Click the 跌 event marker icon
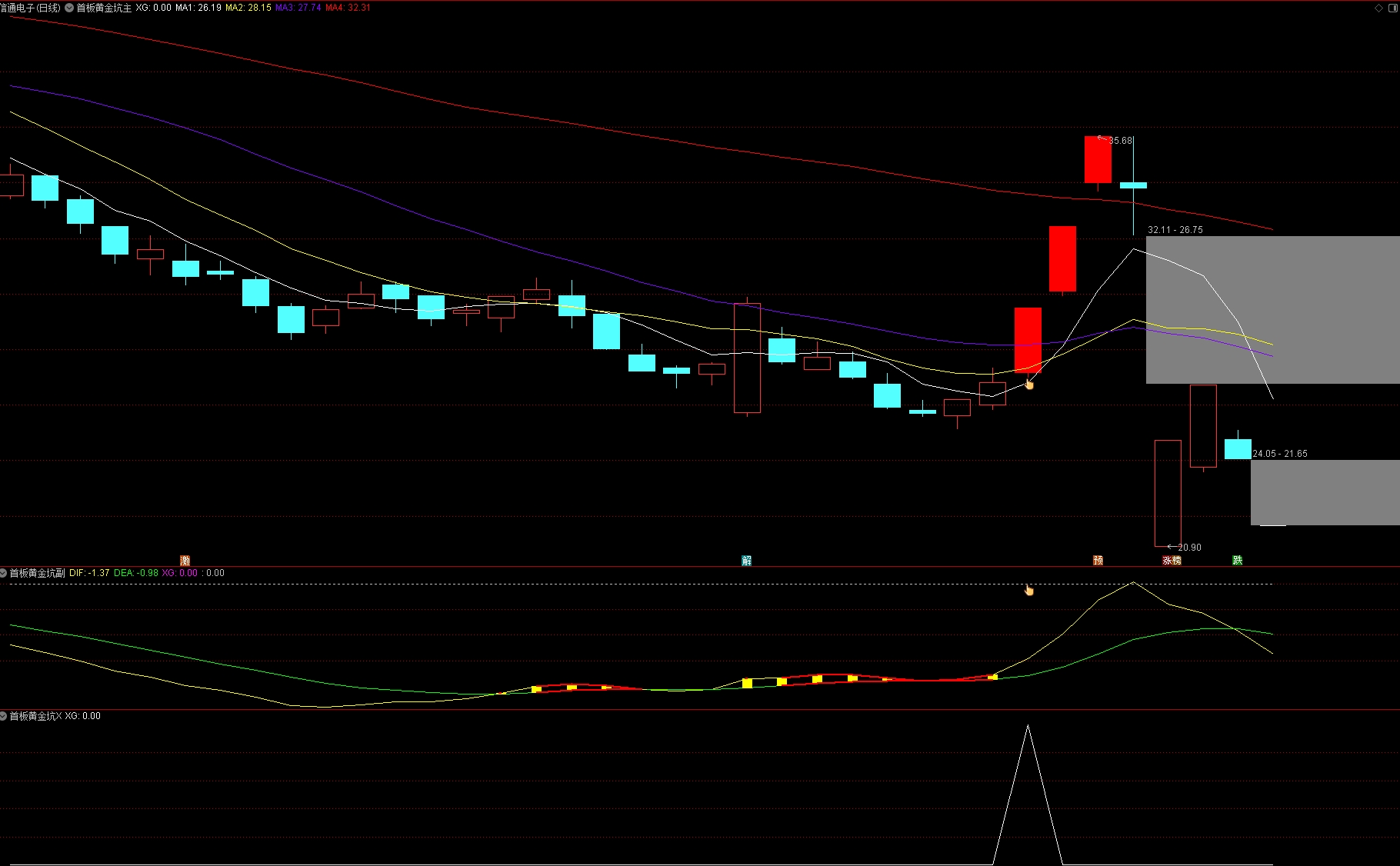1400x866 pixels. pos(1238,561)
